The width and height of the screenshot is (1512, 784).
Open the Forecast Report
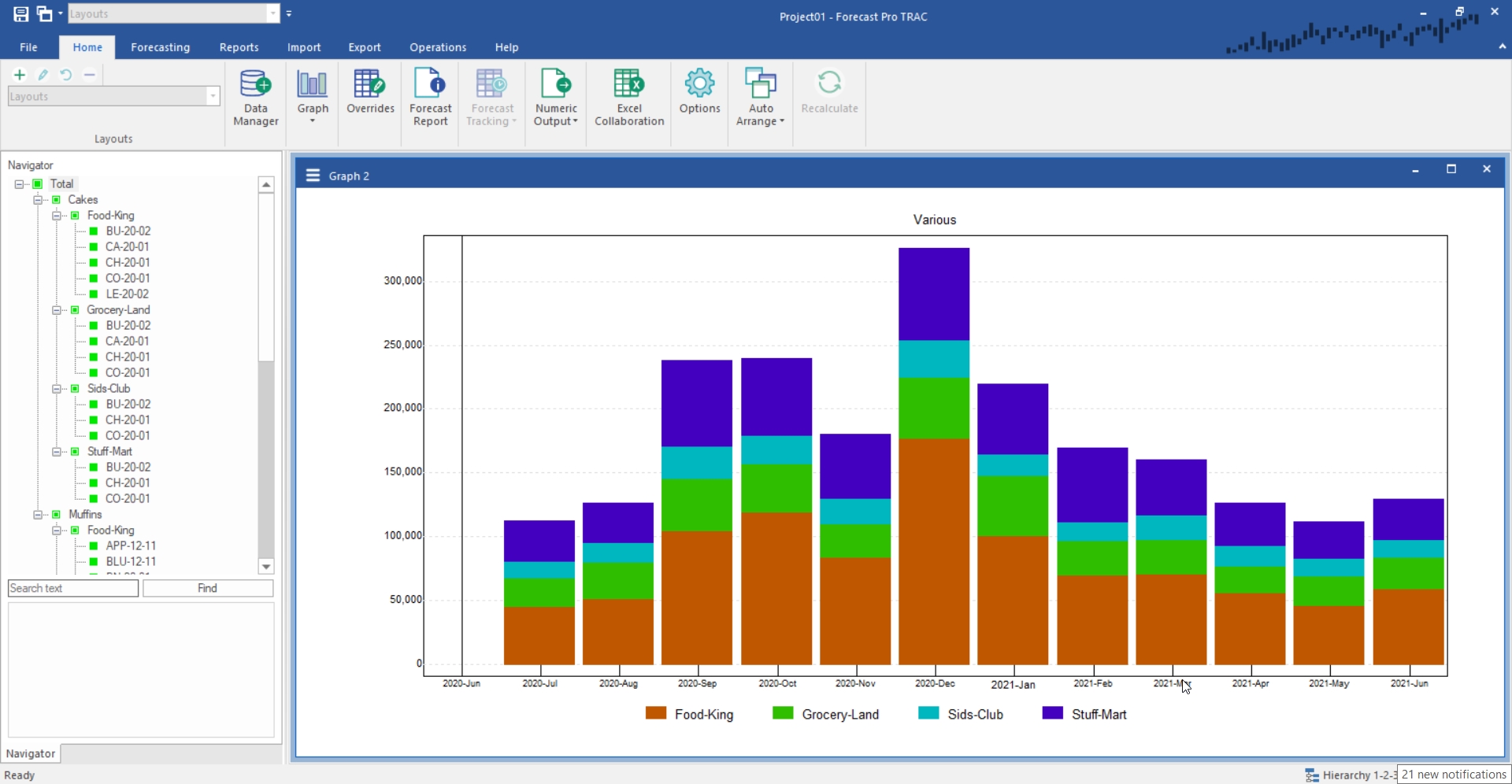tap(431, 98)
